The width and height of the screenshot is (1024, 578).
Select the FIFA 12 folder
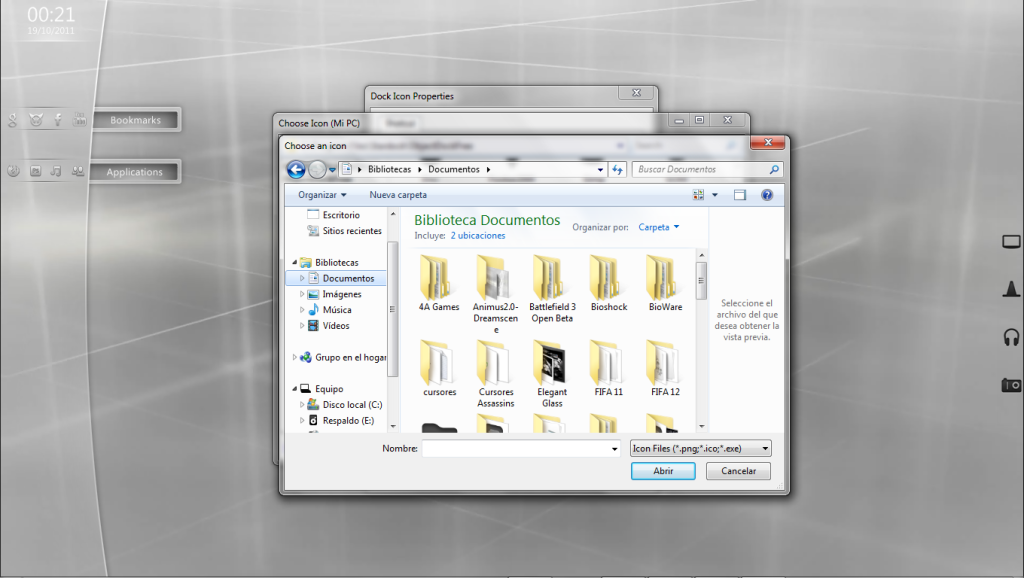(665, 369)
